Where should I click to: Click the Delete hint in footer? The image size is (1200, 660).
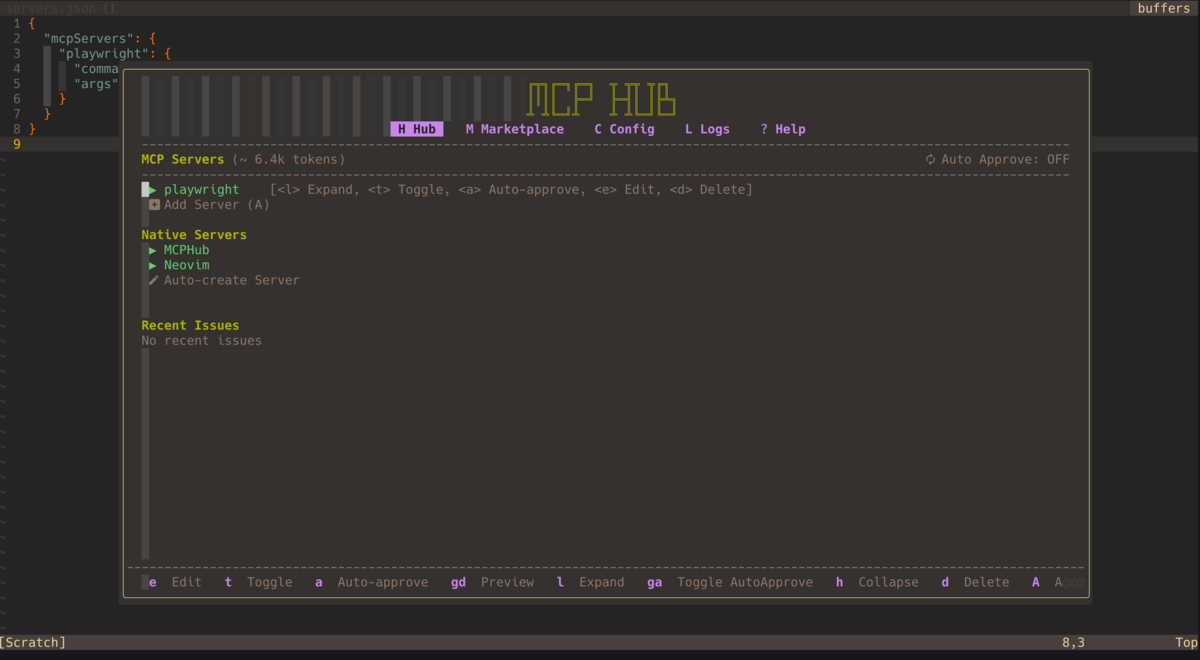976,582
